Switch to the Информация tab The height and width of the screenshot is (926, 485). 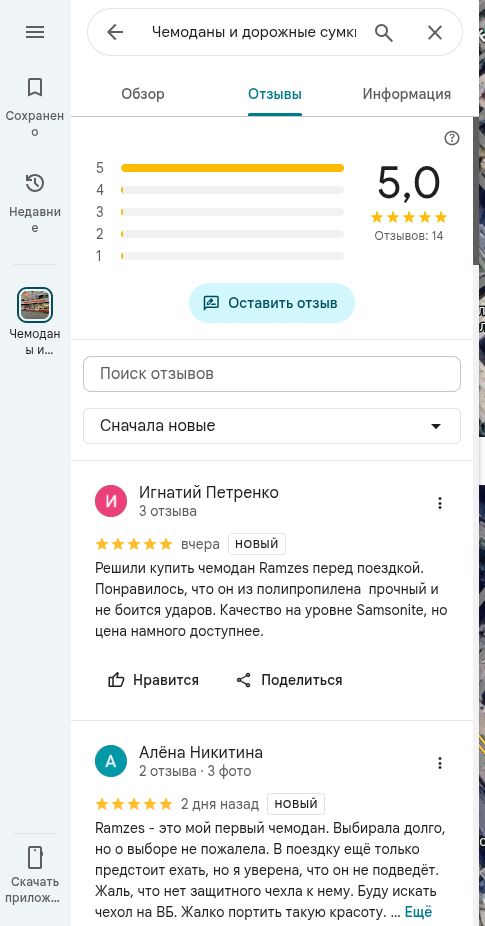406,94
